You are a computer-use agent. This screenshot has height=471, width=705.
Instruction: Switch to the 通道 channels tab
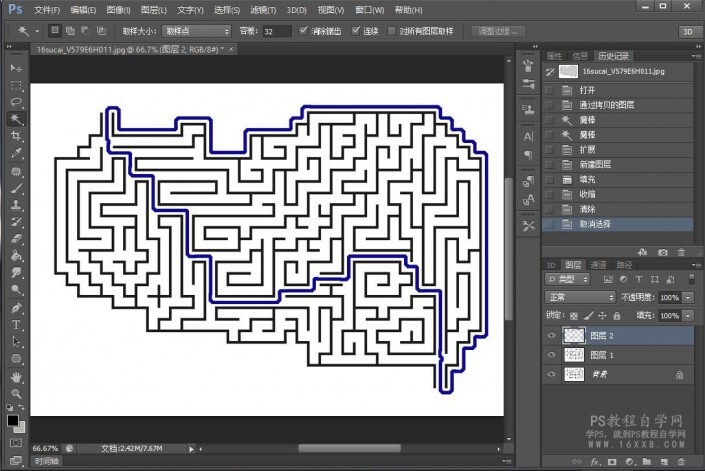click(598, 265)
